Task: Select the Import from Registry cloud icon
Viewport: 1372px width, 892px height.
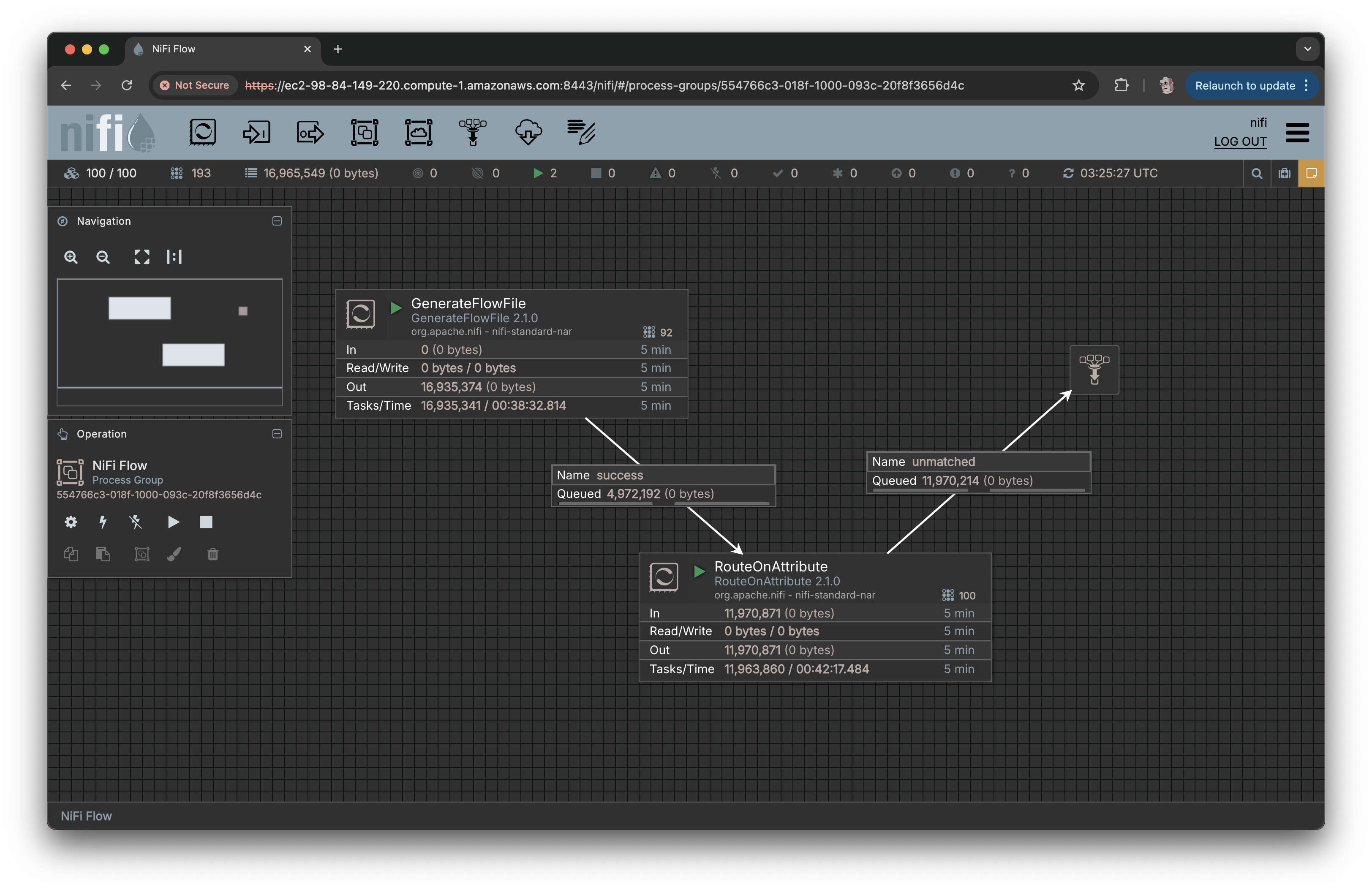Action: 528,132
